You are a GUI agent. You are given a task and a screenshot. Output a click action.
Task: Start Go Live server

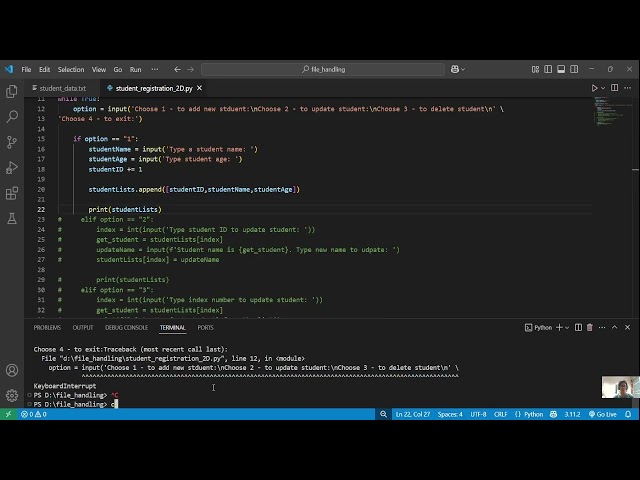click(x=602, y=414)
